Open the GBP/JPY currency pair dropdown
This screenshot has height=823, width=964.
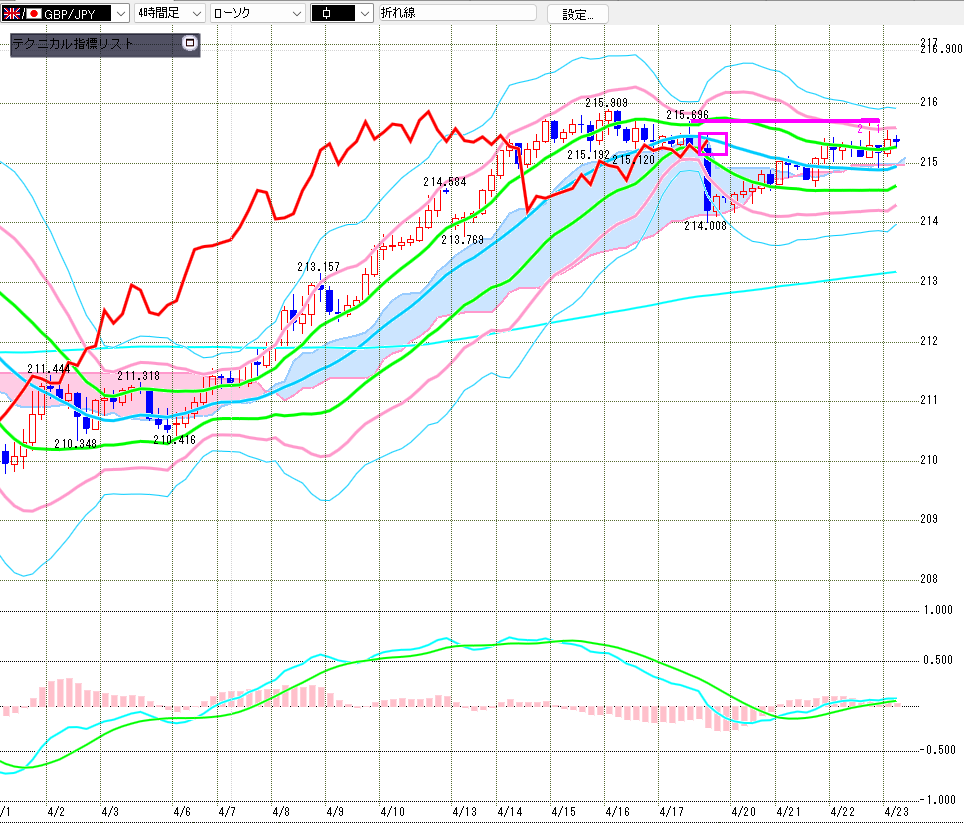tap(121, 14)
